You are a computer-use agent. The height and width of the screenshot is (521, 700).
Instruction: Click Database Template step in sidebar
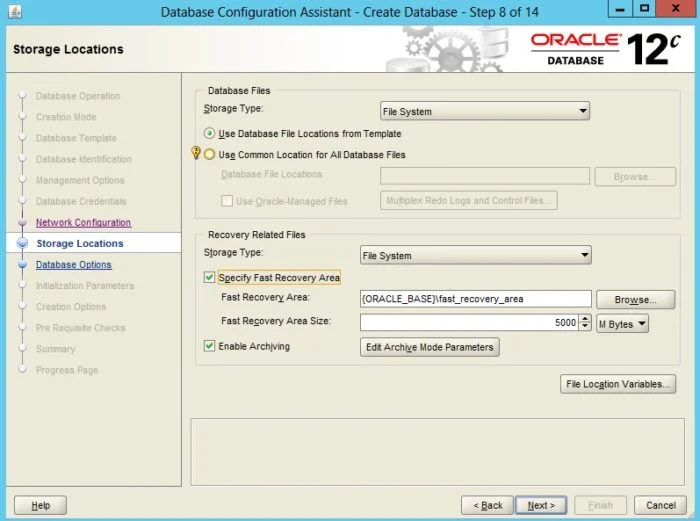76,138
